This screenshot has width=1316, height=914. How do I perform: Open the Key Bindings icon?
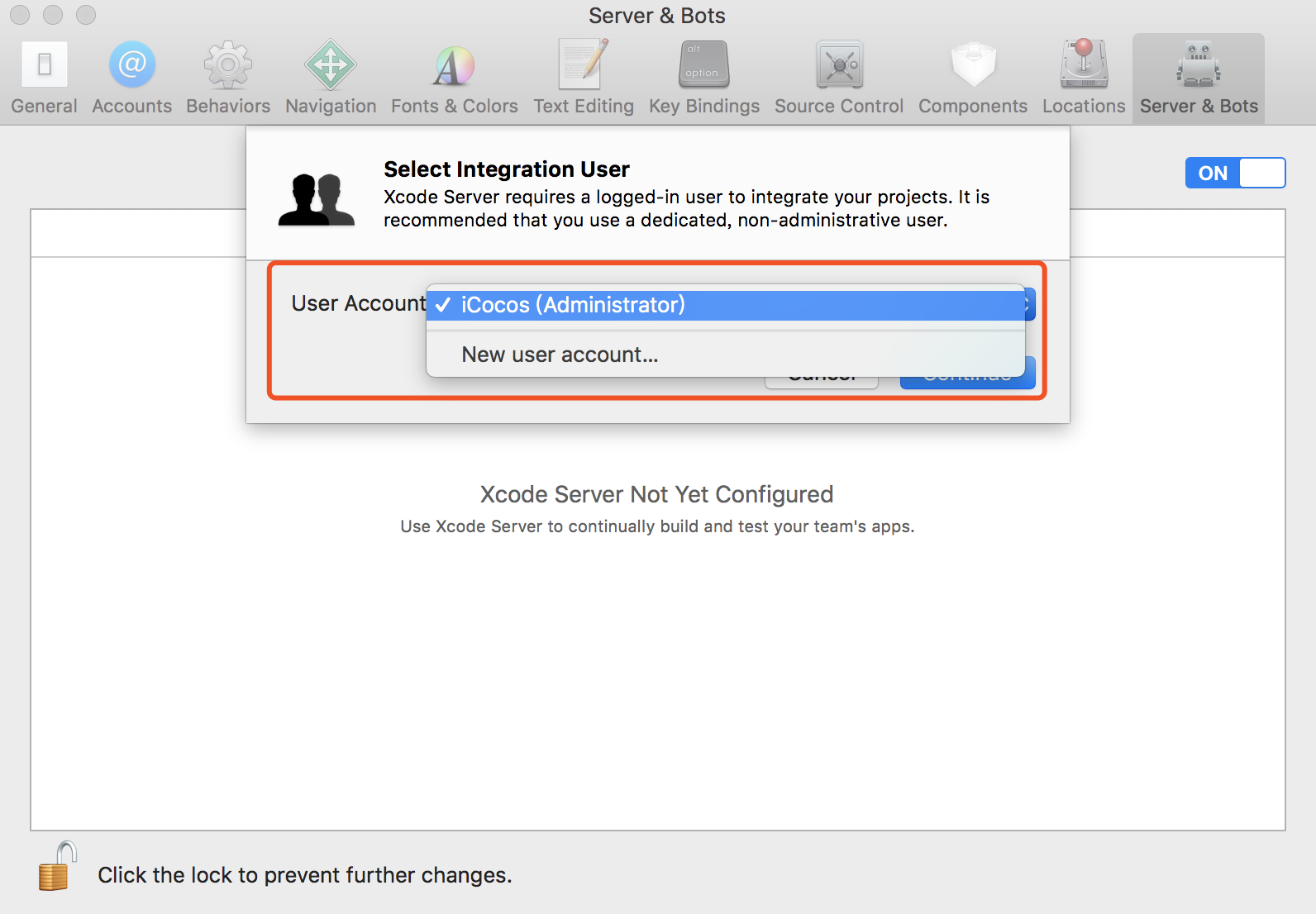coord(704,64)
